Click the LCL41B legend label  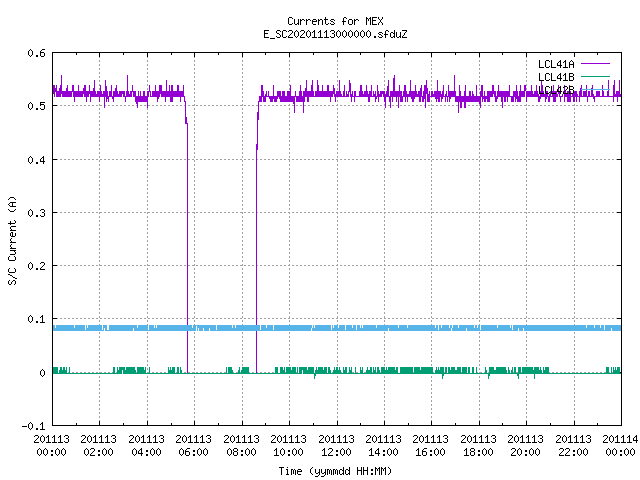pos(556,77)
